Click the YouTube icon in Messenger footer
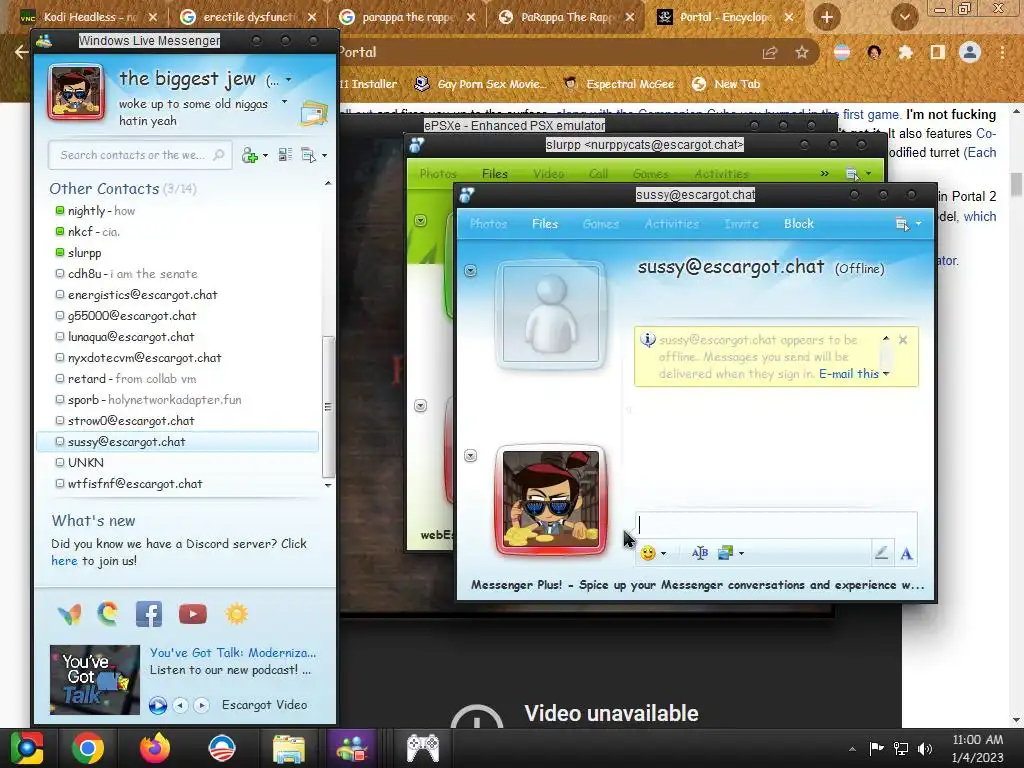The height and width of the screenshot is (768, 1024). click(x=193, y=614)
